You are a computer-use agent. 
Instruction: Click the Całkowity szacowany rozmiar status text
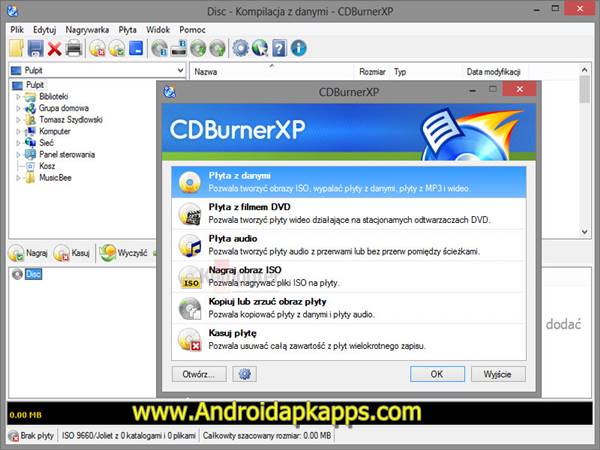(x=267, y=436)
